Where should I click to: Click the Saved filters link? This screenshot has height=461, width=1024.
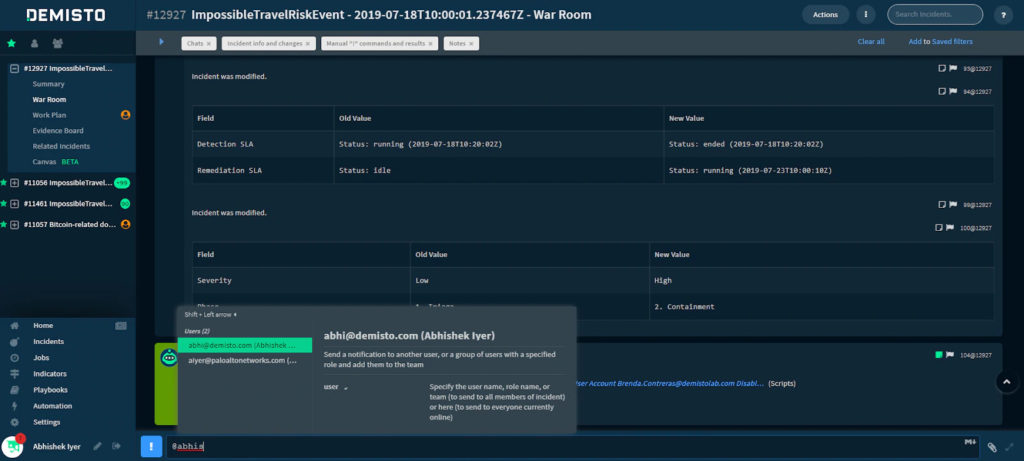click(952, 42)
